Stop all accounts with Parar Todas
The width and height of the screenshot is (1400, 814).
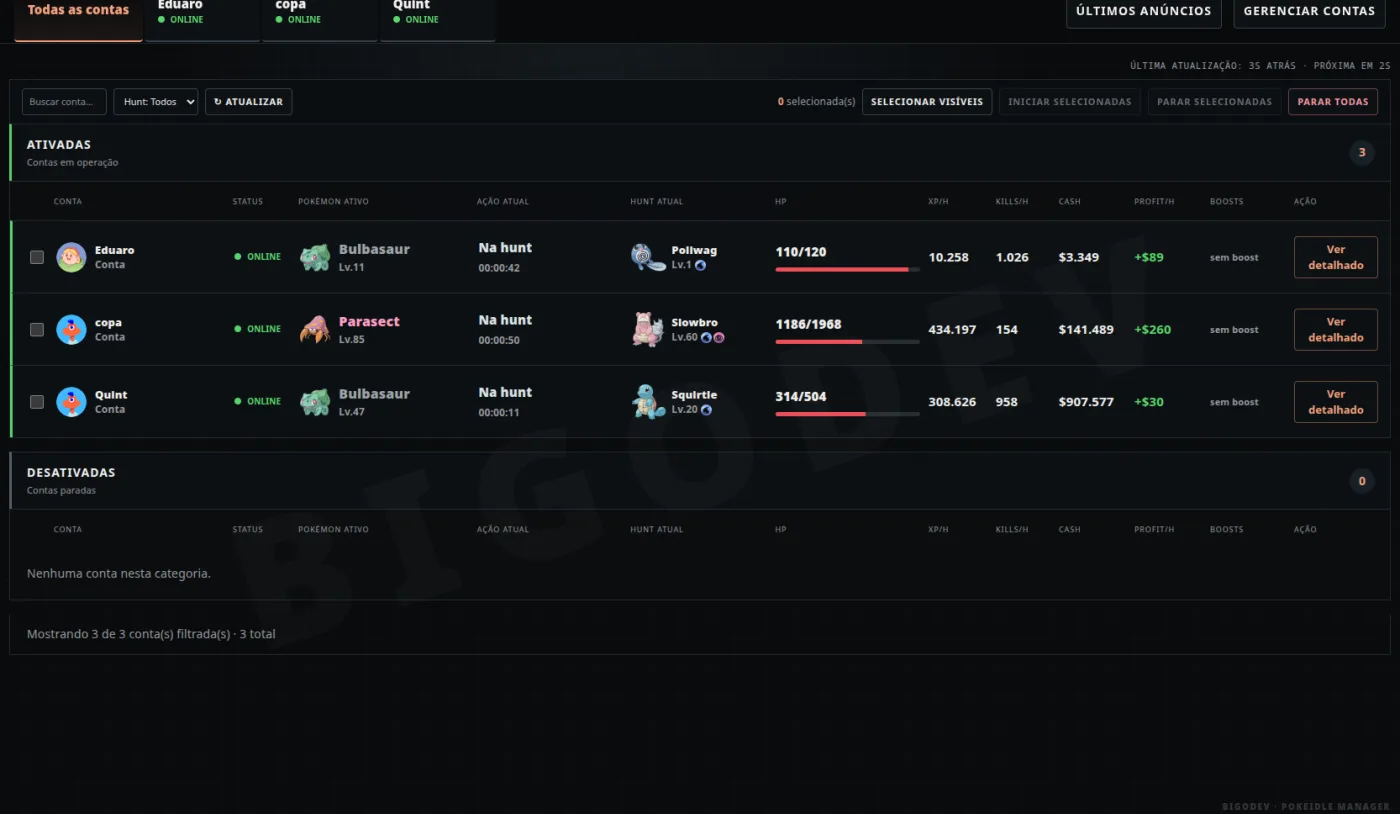[1333, 101]
